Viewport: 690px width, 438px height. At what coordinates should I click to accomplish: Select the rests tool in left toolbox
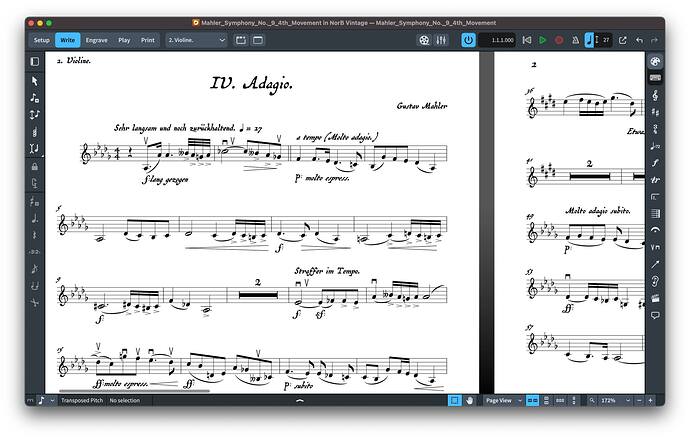pyautogui.click(x=35, y=235)
